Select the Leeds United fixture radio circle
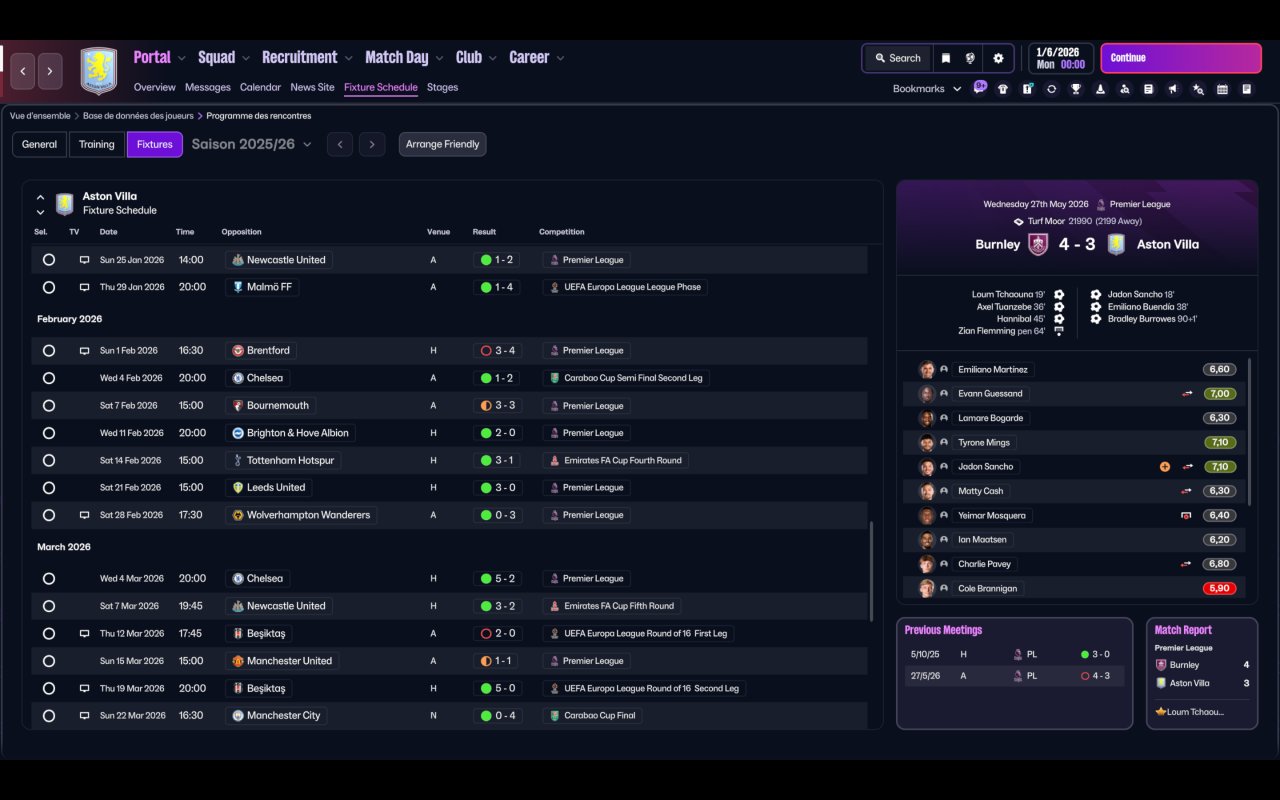 click(x=49, y=488)
